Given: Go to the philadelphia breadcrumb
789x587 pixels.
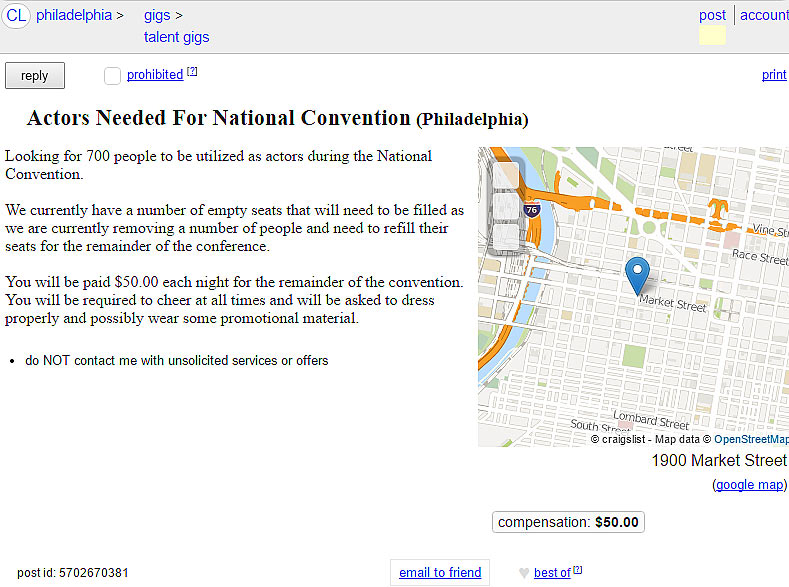Looking at the screenshot, I should point(74,15).
